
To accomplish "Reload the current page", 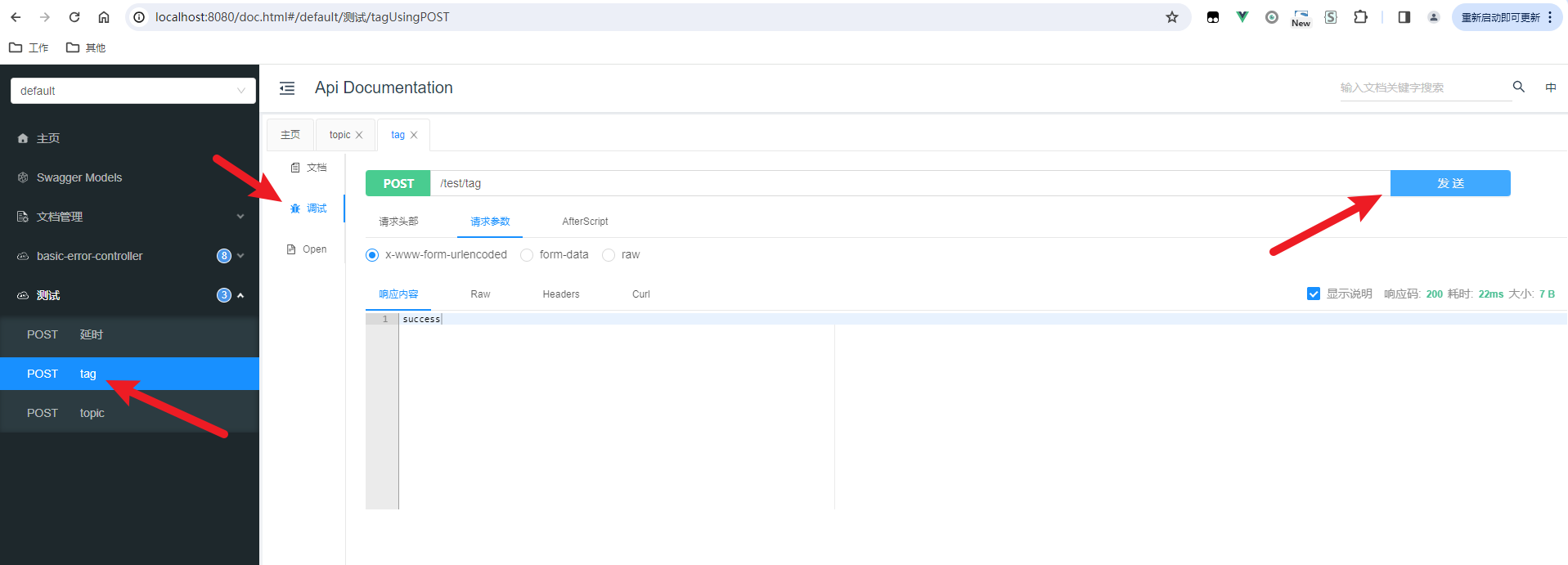I will pos(74,17).
